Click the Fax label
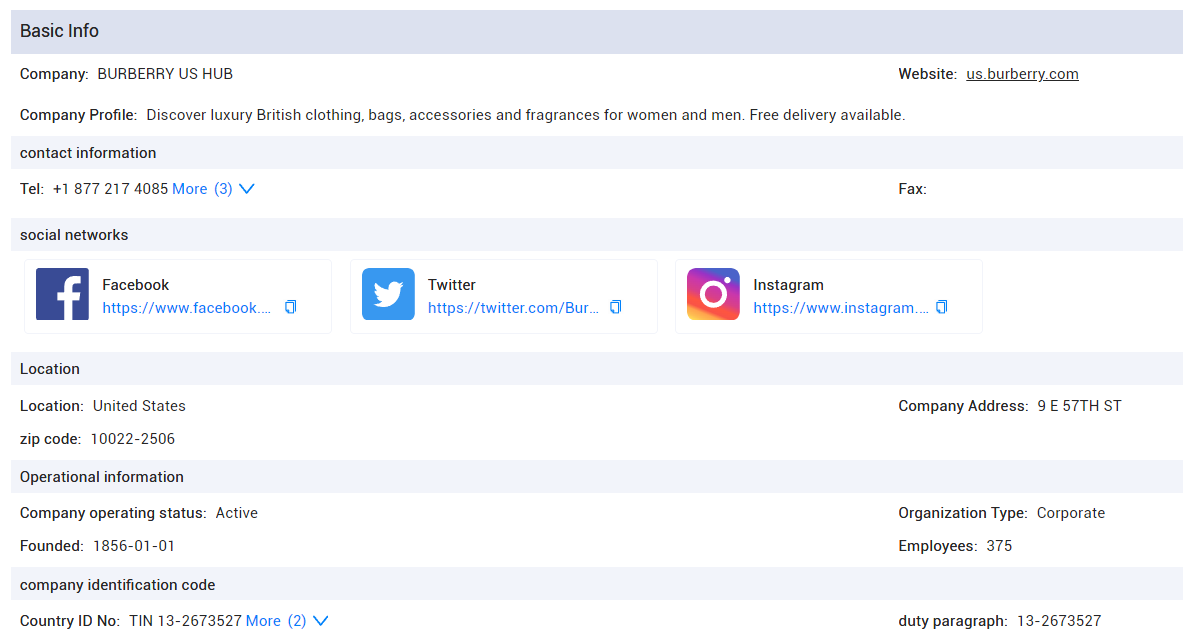Image resolution: width=1183 pixels, height=638 pixels. tap(912, 189)
